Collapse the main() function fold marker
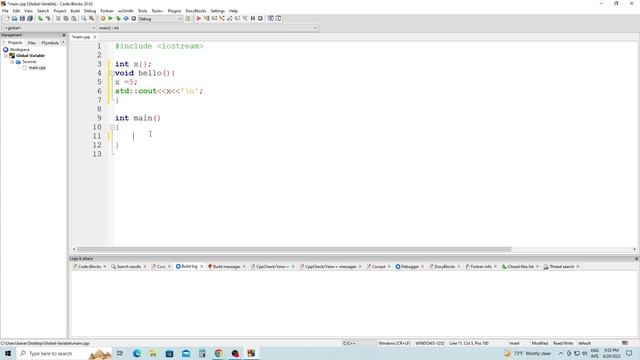This screenshot has height=360, width=640. [112, 127]
